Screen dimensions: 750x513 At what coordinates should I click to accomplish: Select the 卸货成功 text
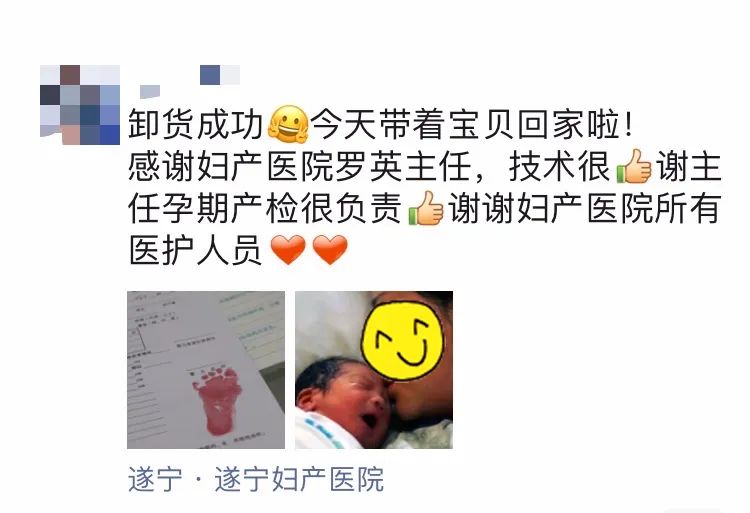click(196, 124)
